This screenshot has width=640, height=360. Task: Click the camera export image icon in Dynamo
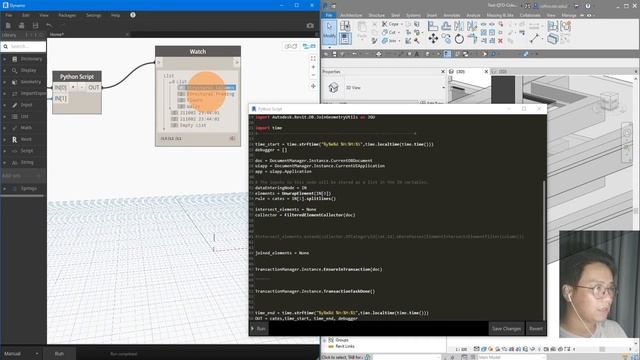[x=310, y=26]
